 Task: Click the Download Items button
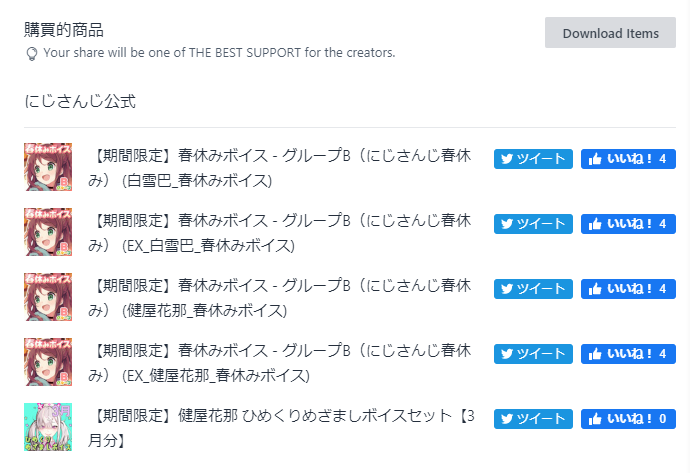click(x=610, y=33)
